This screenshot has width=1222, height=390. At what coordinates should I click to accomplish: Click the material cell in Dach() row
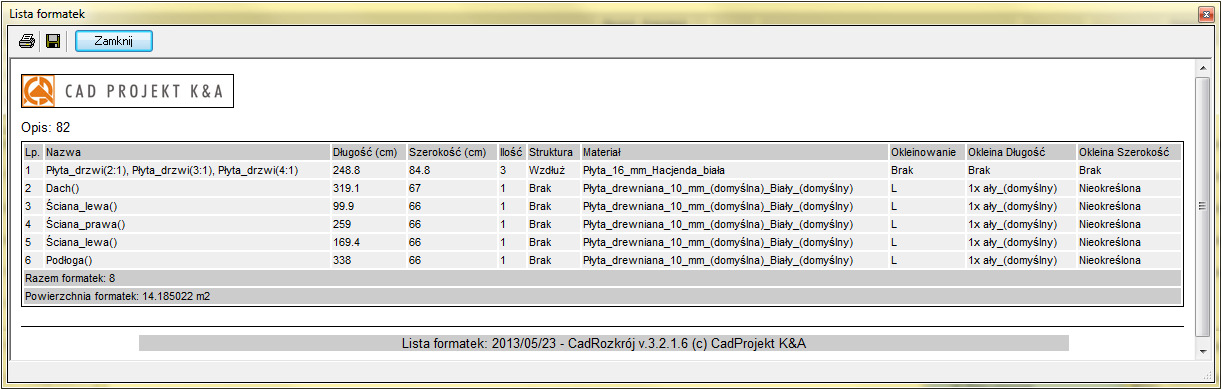click(717, 188)
